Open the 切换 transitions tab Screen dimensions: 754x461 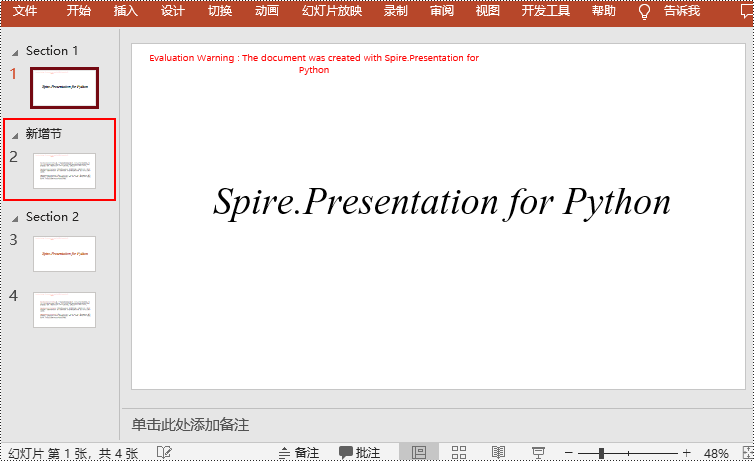tap(220, 11)
